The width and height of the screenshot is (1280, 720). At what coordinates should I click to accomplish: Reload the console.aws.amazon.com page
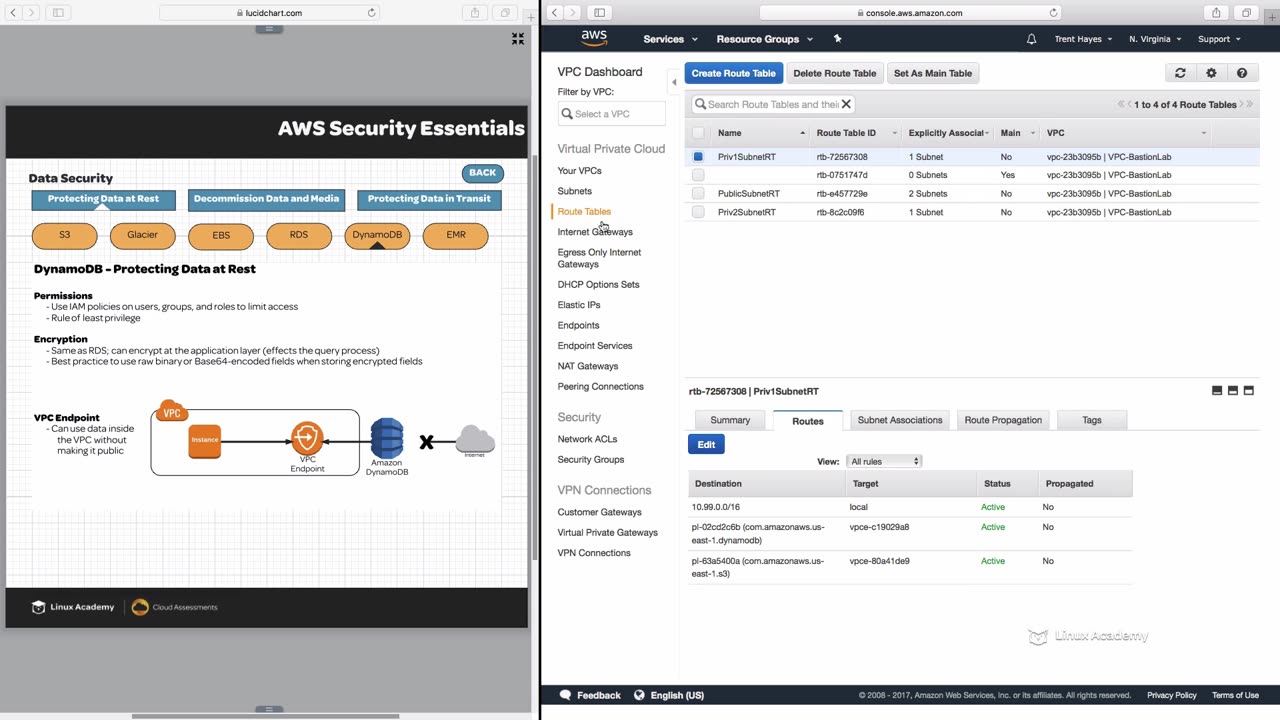[1053, 13]
